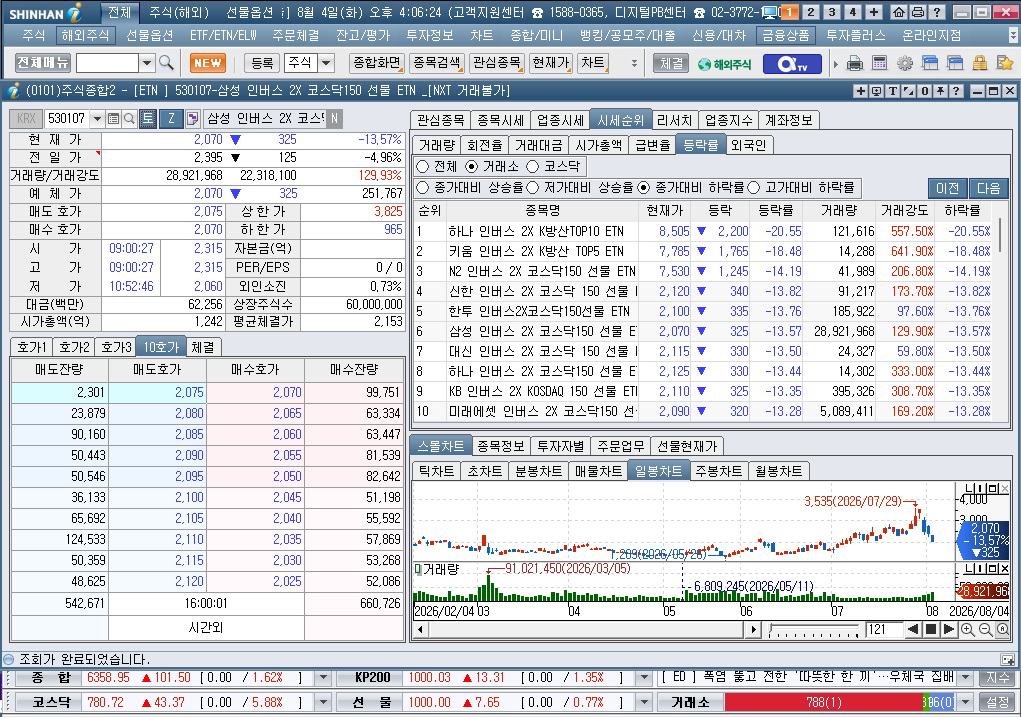Open the calculator icon in toolbar
Image resolution: width=1021 pixels, height=717 pixels.
(880, 63)
